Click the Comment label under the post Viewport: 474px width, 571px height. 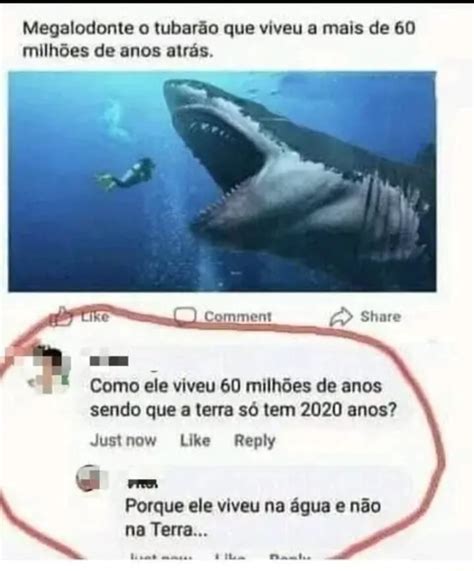pos(238,316)
